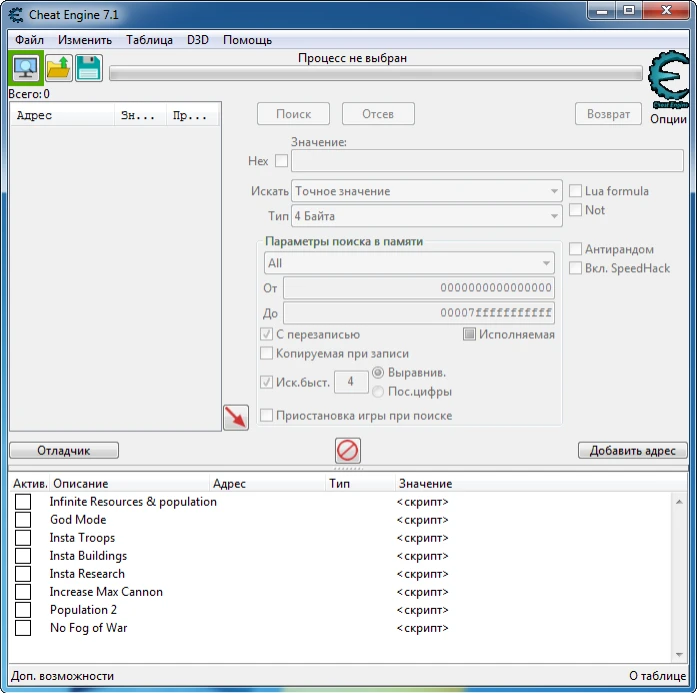Click the Адрес column header in results list
This screenshot has height=693, width=697.
pyautogui.click(x=62, y=116)
